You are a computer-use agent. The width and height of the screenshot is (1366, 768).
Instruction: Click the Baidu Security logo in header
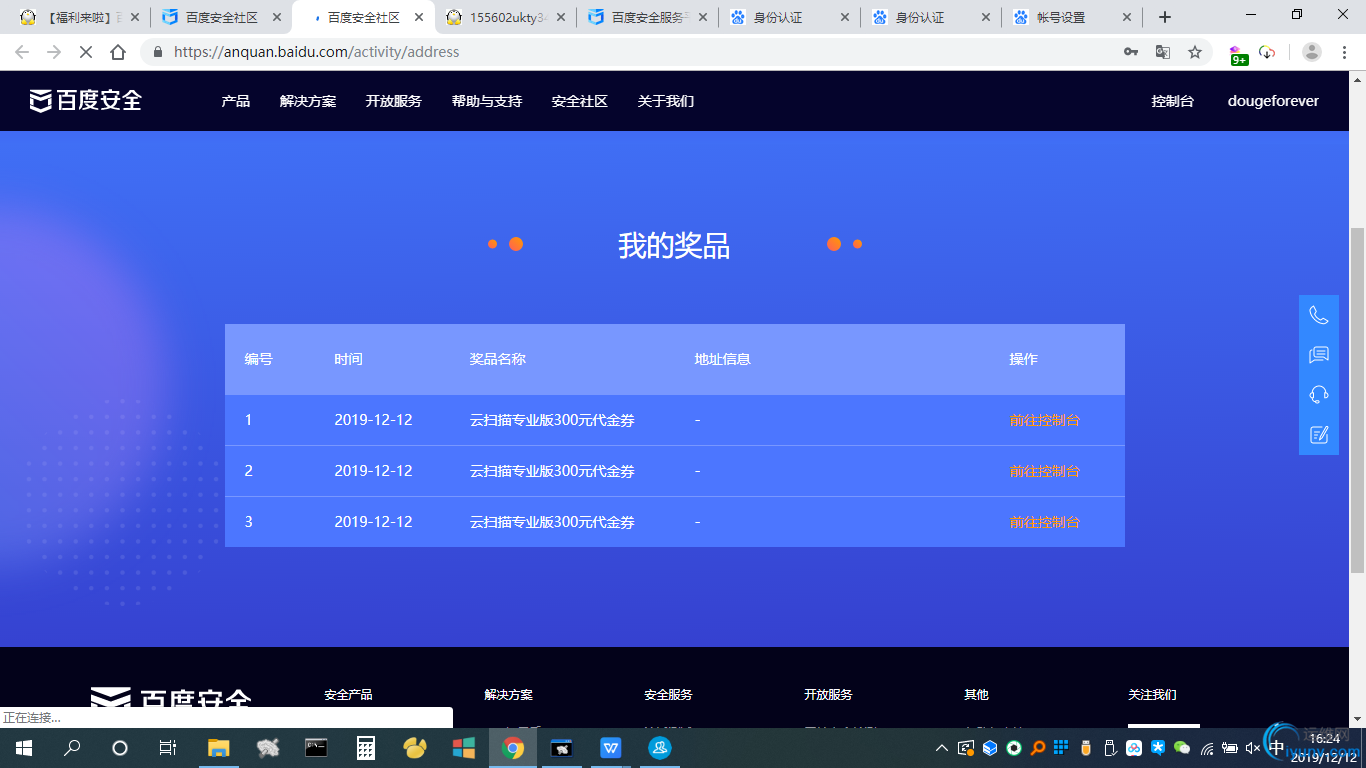tap(86, 100)
